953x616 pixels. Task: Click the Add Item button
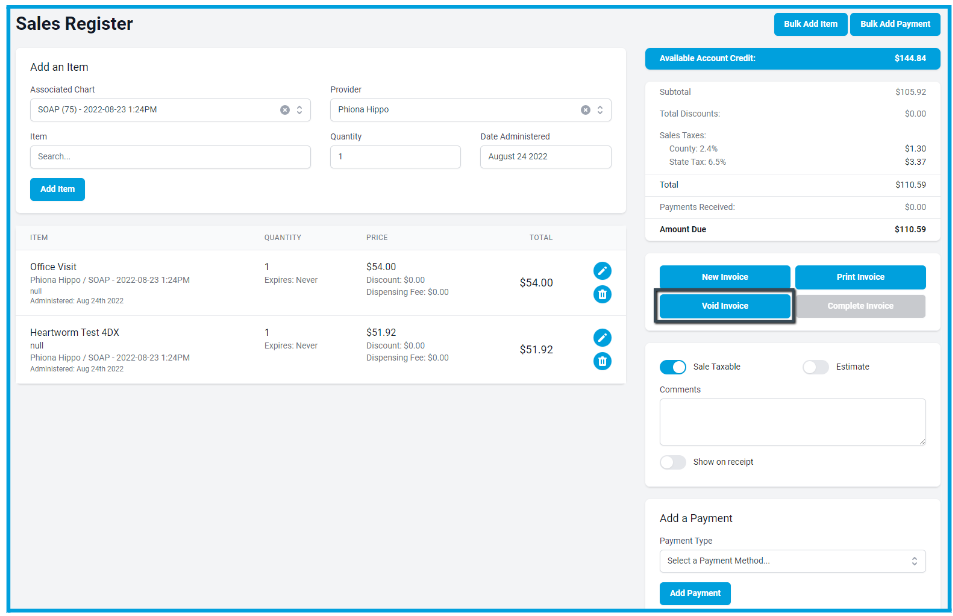pyautogui.click(x=57, y=190)
